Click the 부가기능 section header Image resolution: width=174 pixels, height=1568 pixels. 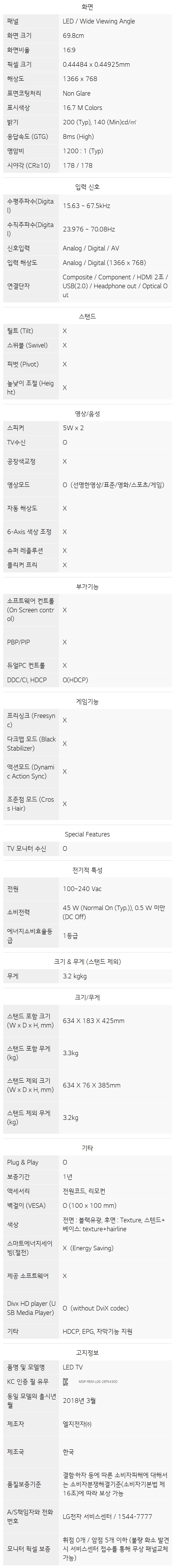pos(87,587)
